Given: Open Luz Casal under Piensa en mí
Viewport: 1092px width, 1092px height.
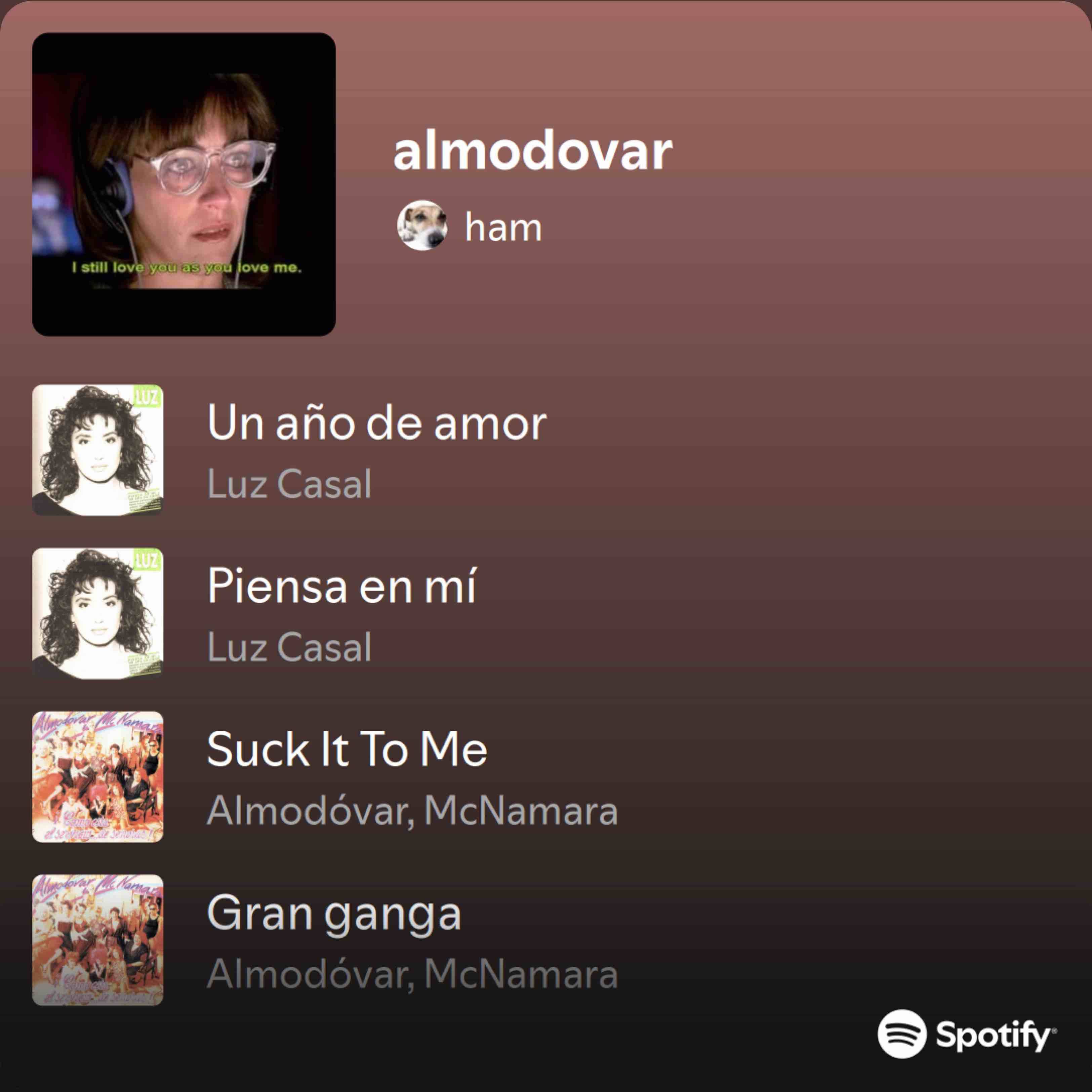Looking at the screenshot, I should (x=289, y=647).
